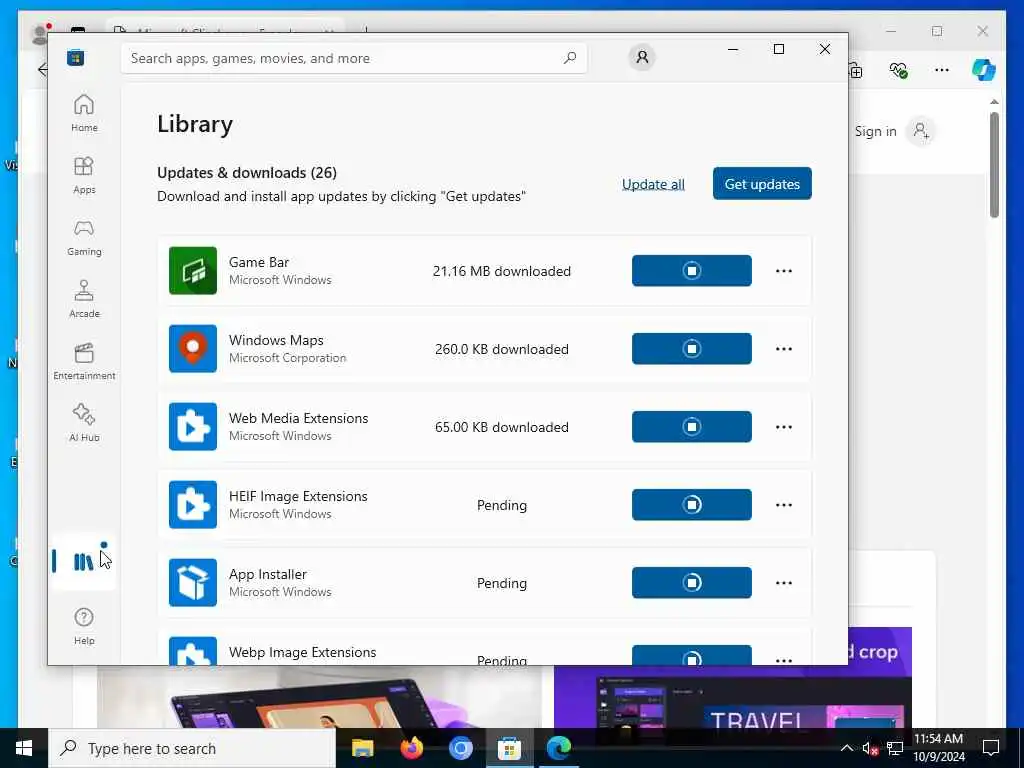Stop the Webp Image Extensions update
1024x768 pixels.
[692, 655]
